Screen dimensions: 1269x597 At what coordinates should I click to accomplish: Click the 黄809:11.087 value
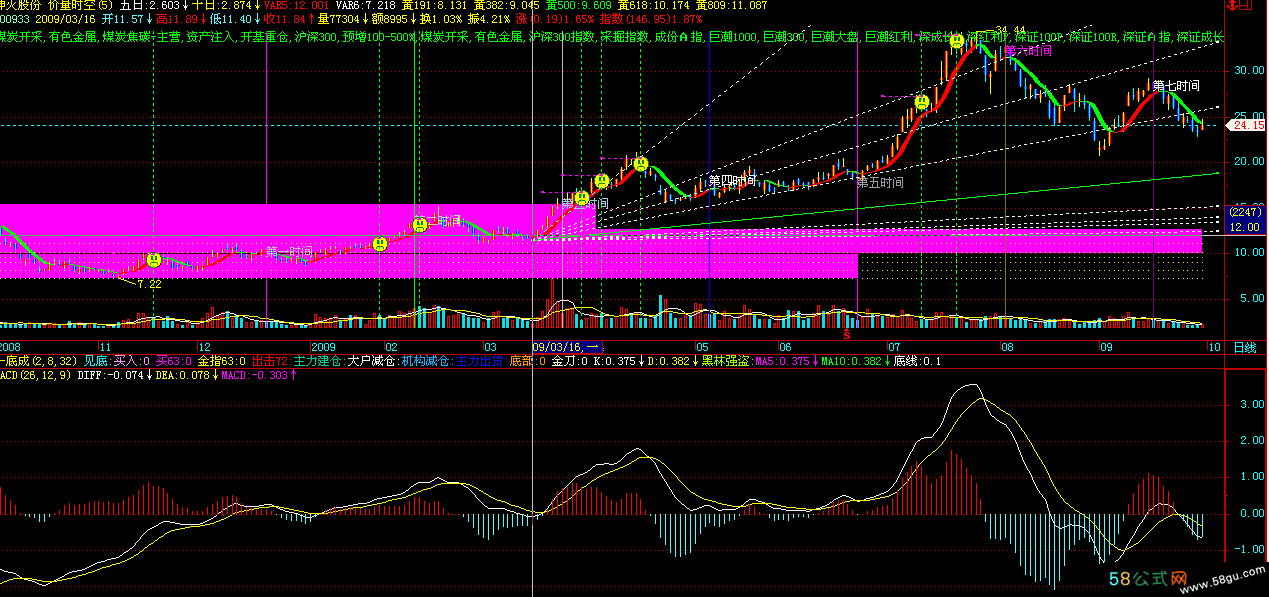pyautogui.click(x=732, y=6)
